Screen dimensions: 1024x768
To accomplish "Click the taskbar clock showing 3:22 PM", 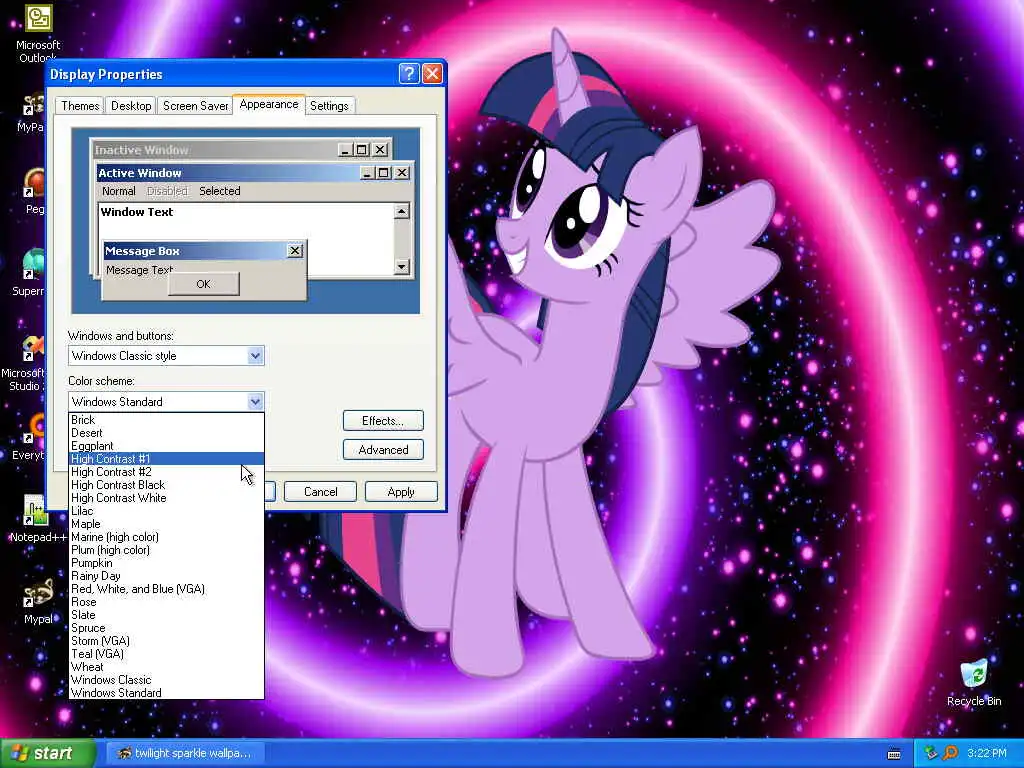I will pyautogui.click(x=986, y=753).
